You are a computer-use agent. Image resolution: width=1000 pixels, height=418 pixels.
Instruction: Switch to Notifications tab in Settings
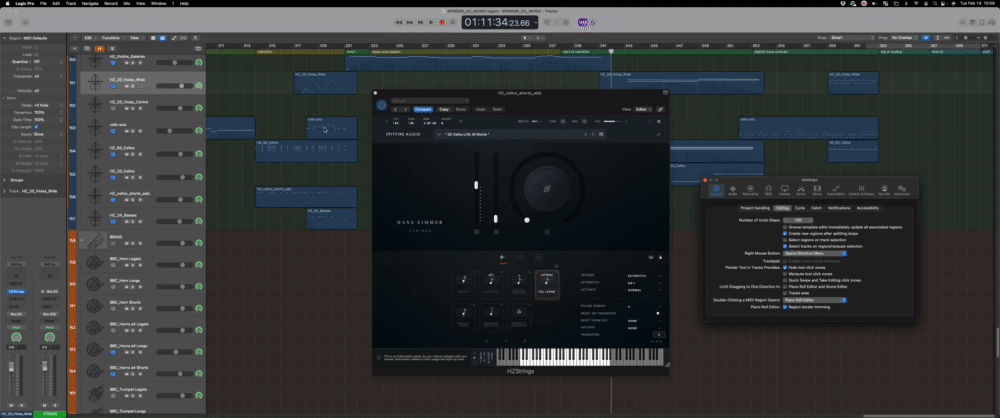click(839, 208)
